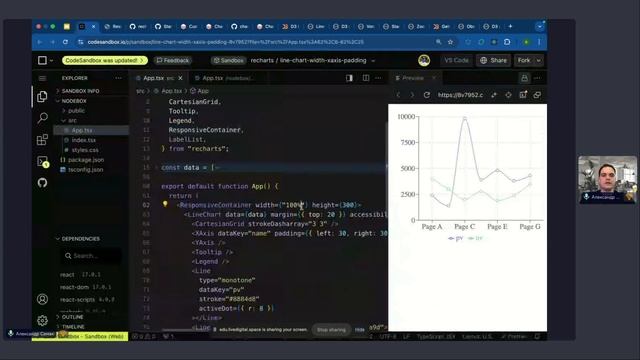This screenshot has height=360, width=640.
Task: Click the CodeSandbox was updated banner
Action: click(x=104, y=60)
